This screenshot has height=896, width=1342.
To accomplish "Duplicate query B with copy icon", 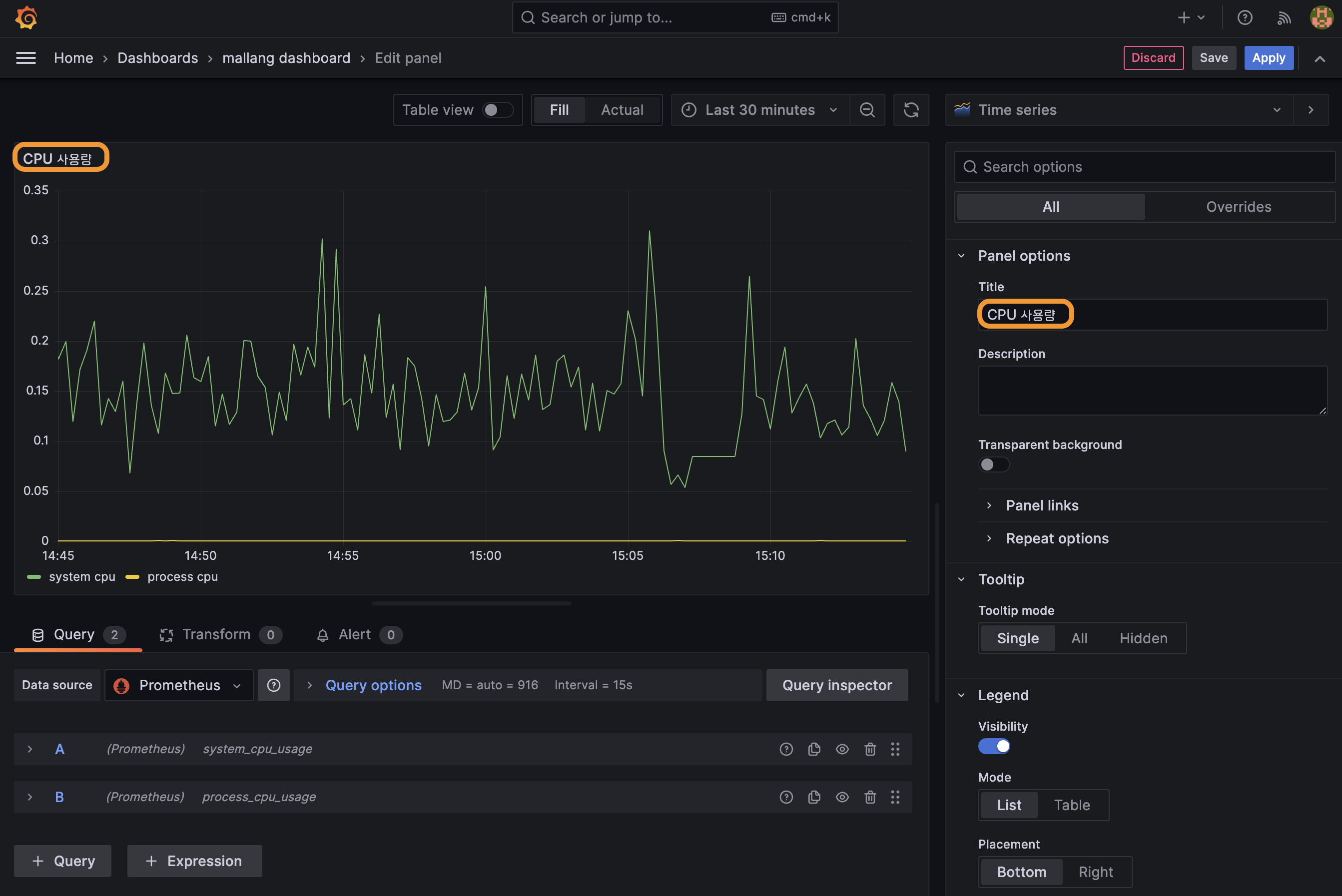I will [x=814, y=797].
